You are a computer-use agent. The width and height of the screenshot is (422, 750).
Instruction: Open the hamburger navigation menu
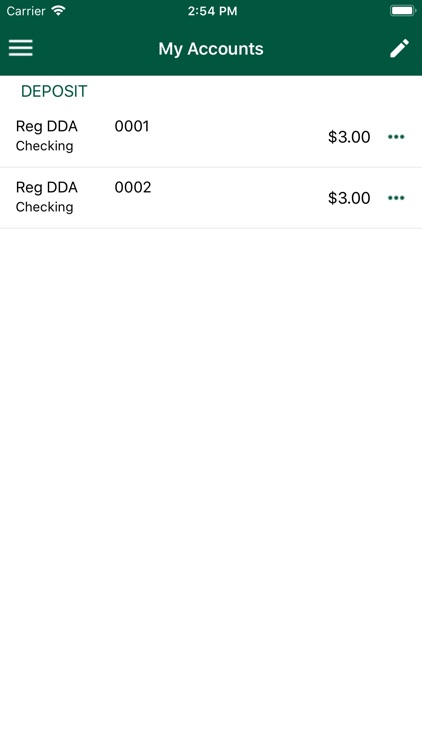click(21, 48)
